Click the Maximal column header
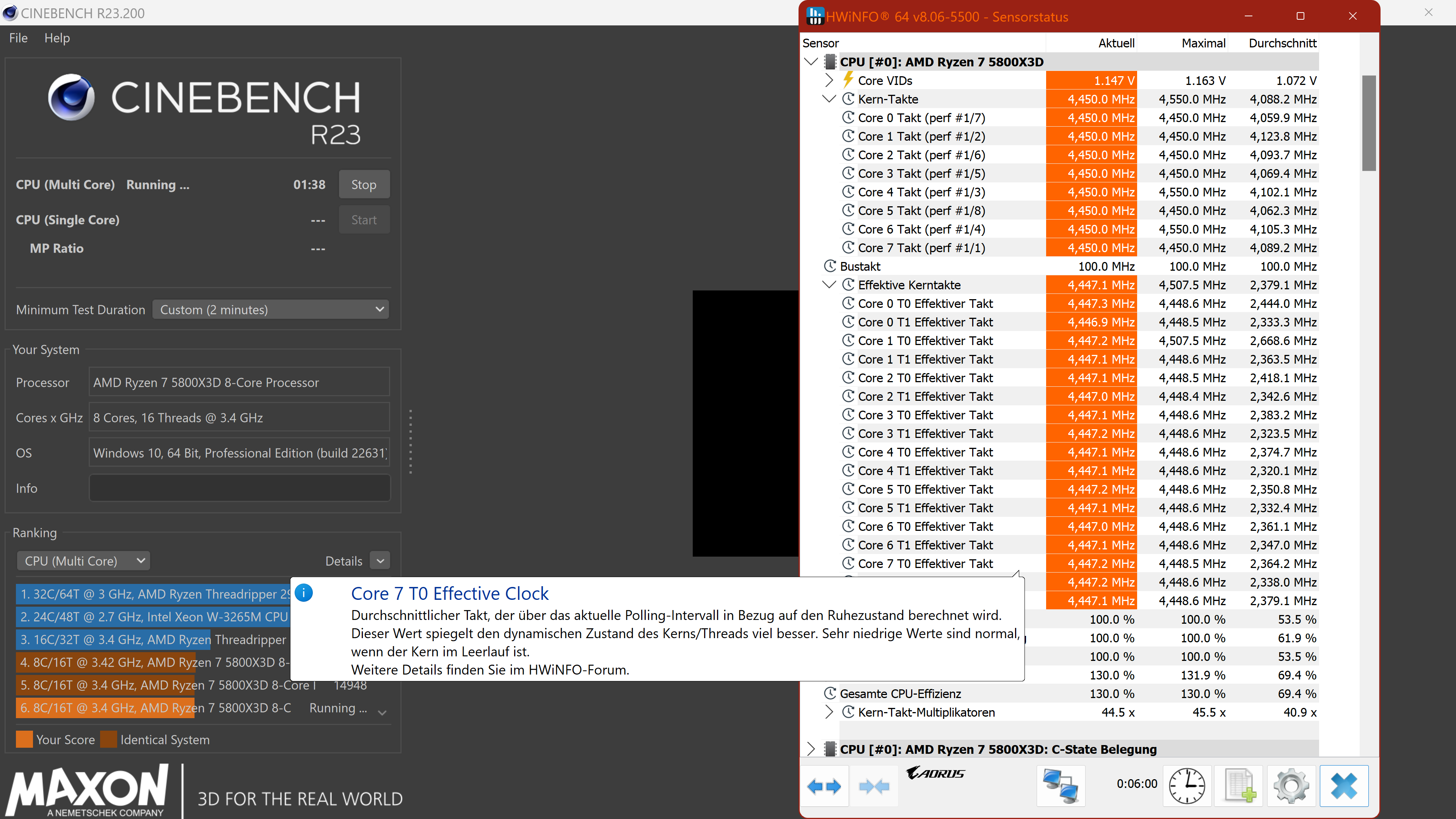This screenshot has height=819, width=1456. (x=1203, y=43)
